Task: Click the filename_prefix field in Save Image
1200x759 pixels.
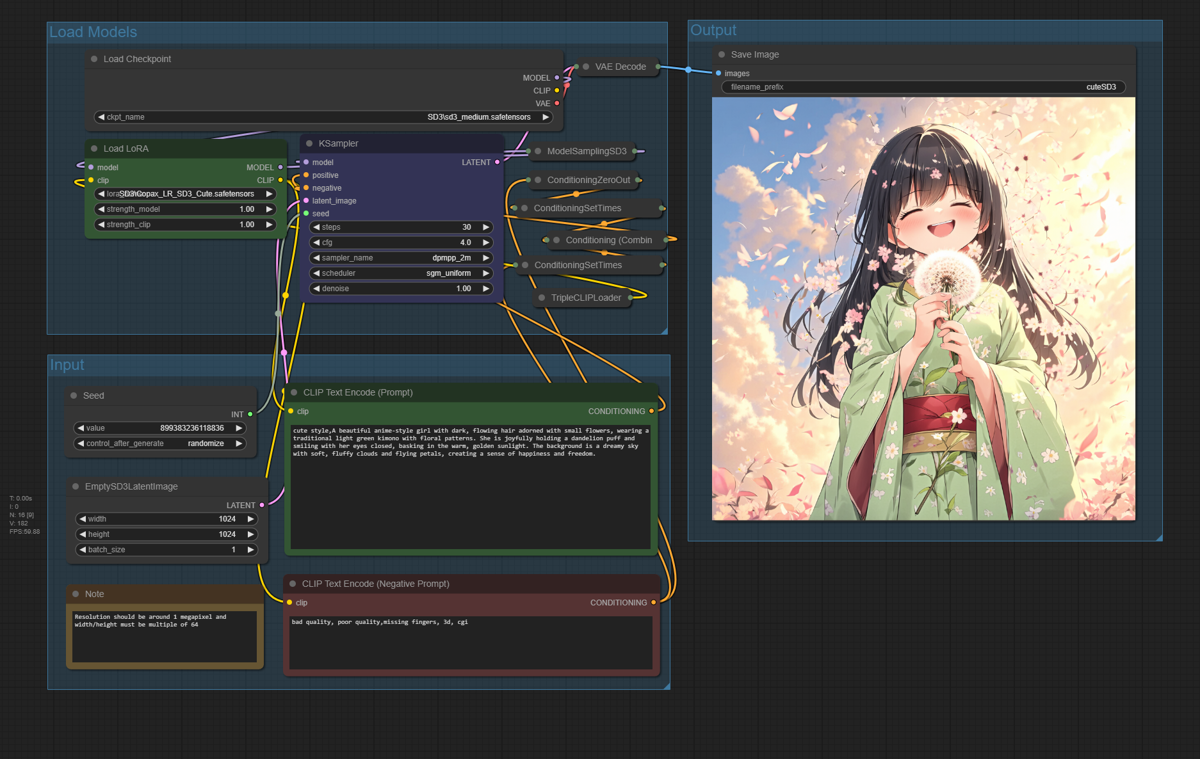Action: click(x=923, y=87)
